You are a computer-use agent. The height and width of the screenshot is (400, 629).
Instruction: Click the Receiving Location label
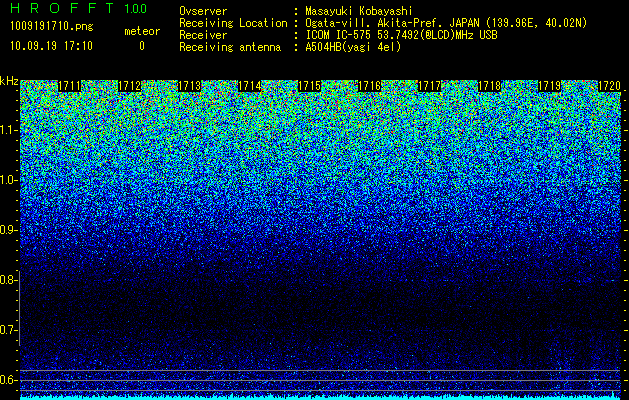click(x=233, y=23)
